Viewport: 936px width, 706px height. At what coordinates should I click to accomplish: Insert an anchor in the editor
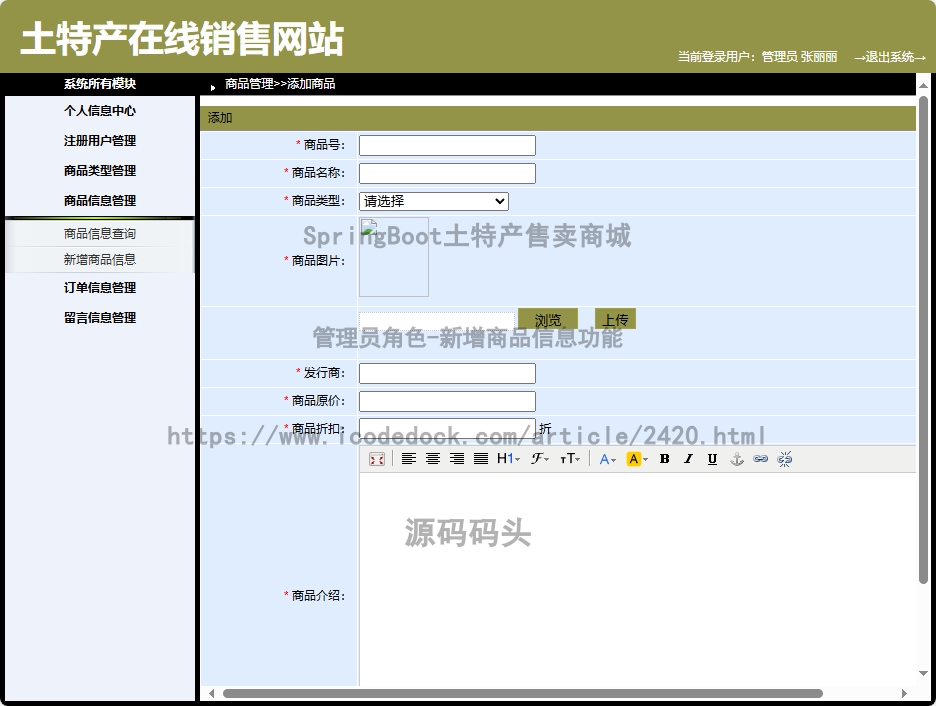pos(737,459)
